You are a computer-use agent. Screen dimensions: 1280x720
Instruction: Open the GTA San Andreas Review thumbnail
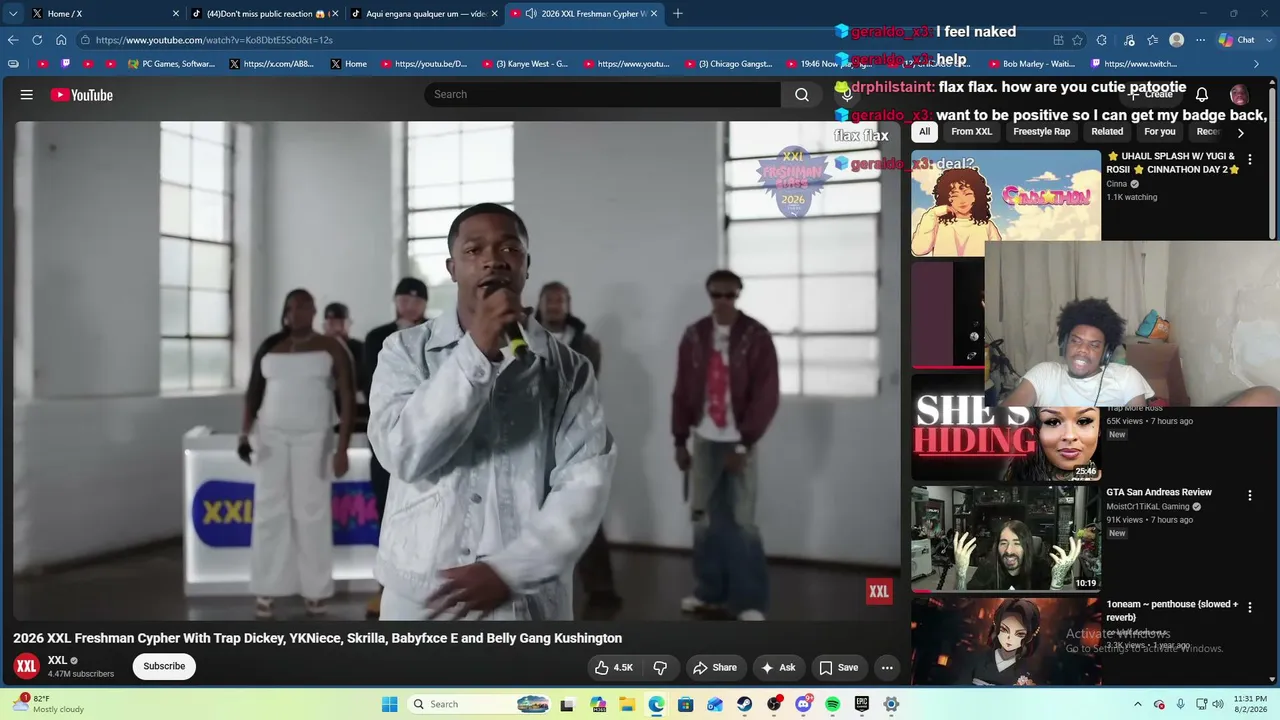(1006, 540)
